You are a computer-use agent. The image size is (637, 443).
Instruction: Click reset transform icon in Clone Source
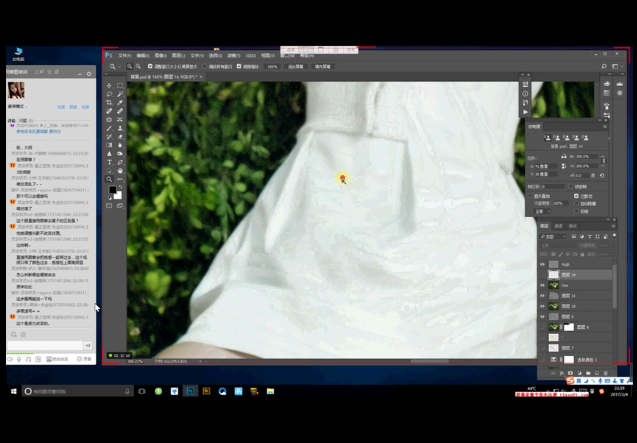click(602, 176)
